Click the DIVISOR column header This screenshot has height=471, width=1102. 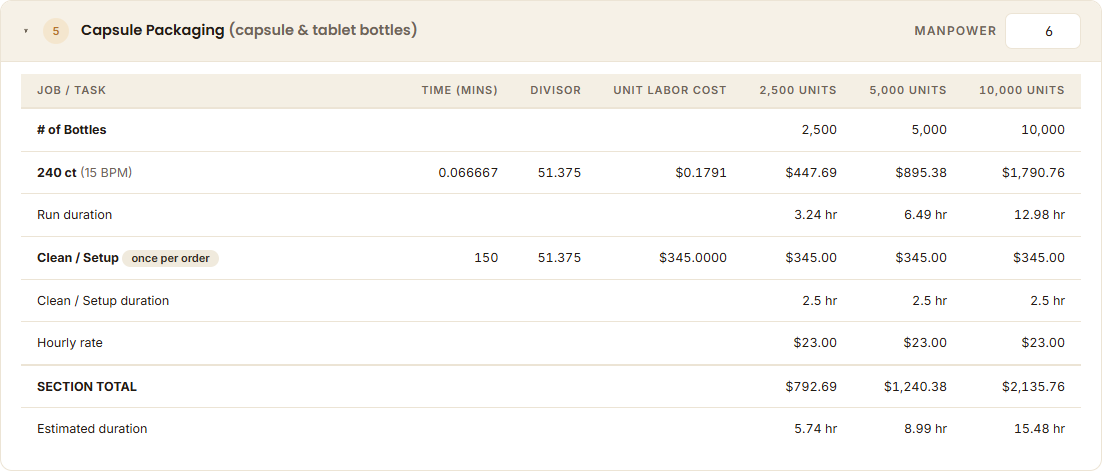(555, 90)
